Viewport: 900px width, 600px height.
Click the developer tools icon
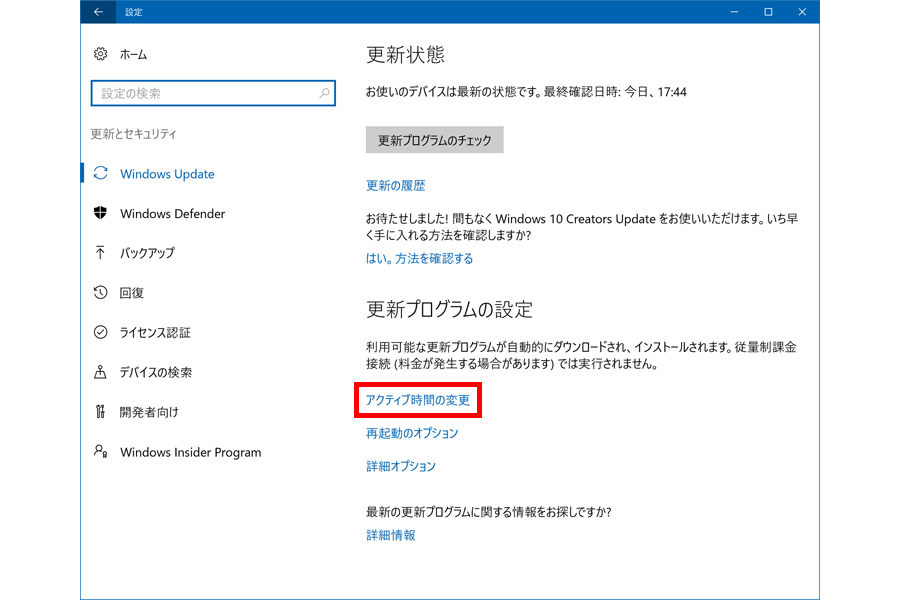[100, 412]
